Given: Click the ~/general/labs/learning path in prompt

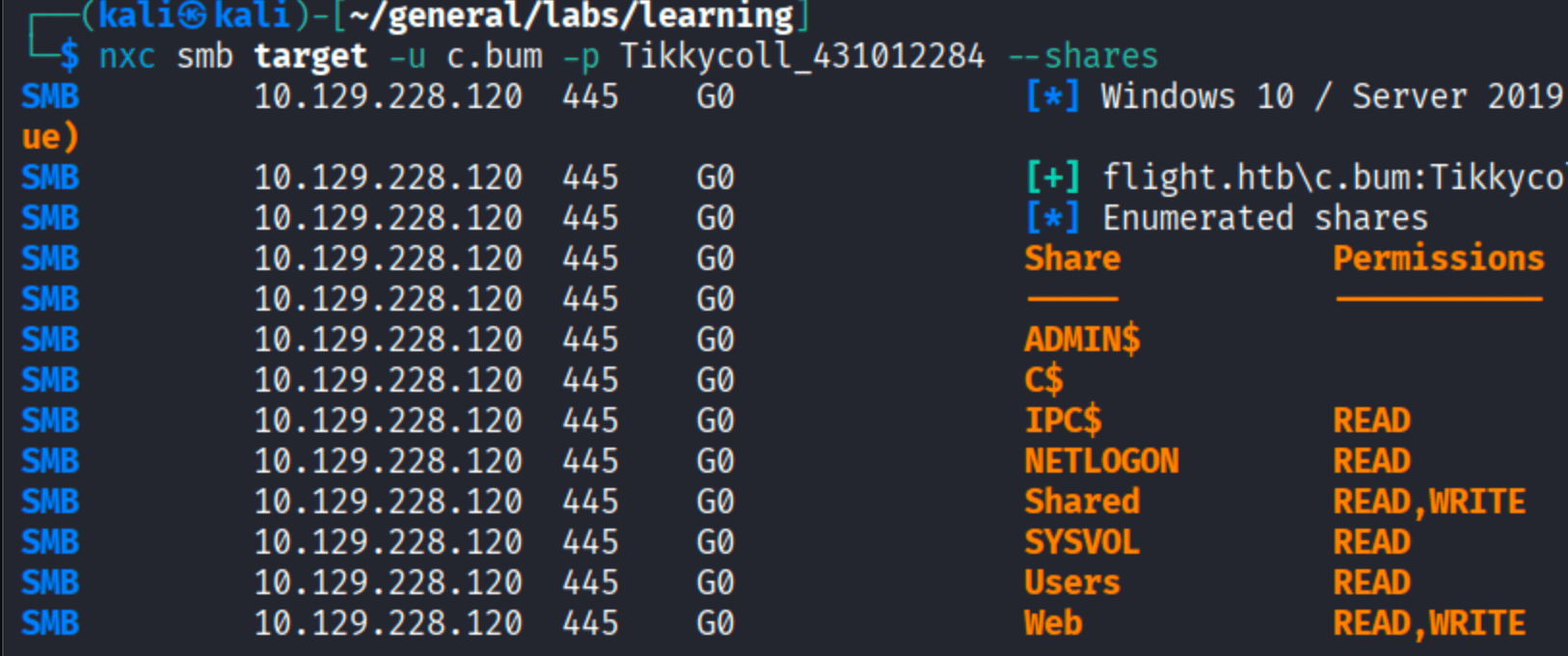Looking at the screenshot, I should 571,15.
